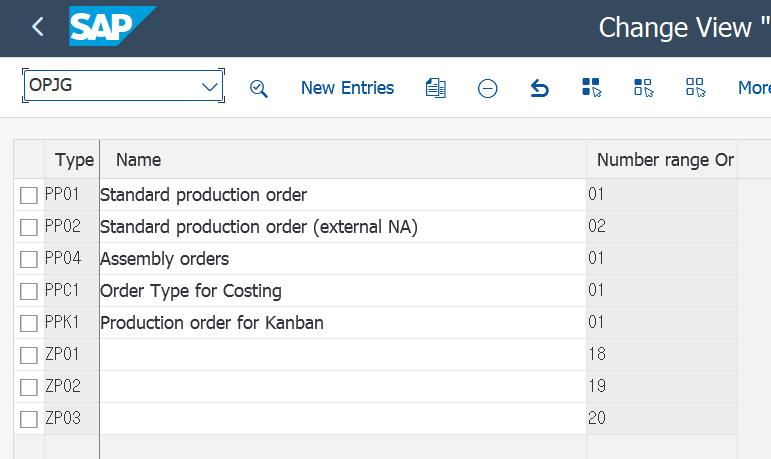Click the Deselect All icon
Image resolution: width=771 pixels, height=459 pixels.
[696, 88]
